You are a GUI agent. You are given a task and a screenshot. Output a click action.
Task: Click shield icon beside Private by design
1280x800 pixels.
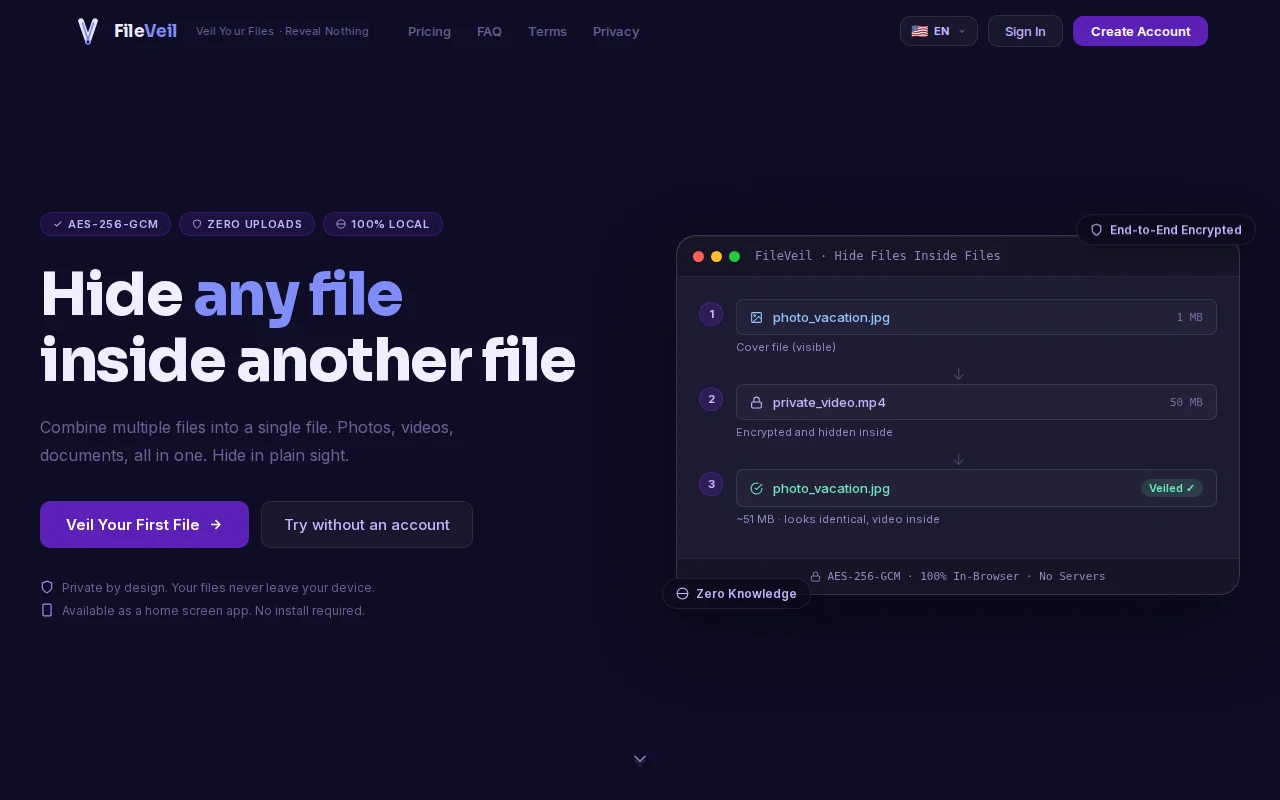click(47, 587)
